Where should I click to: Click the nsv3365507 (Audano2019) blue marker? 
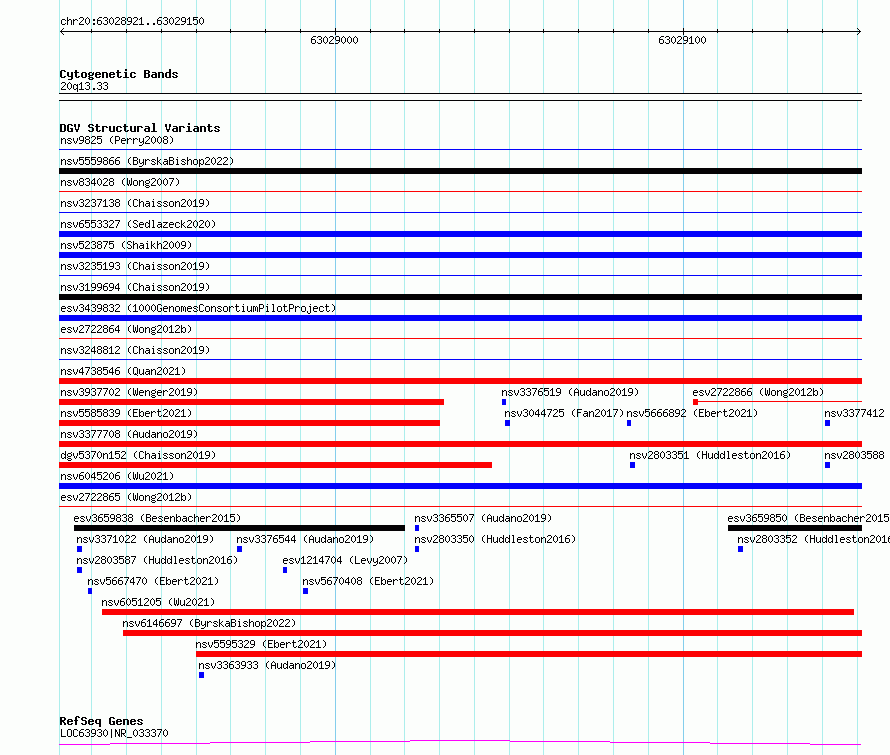click(x=417, y=528)
